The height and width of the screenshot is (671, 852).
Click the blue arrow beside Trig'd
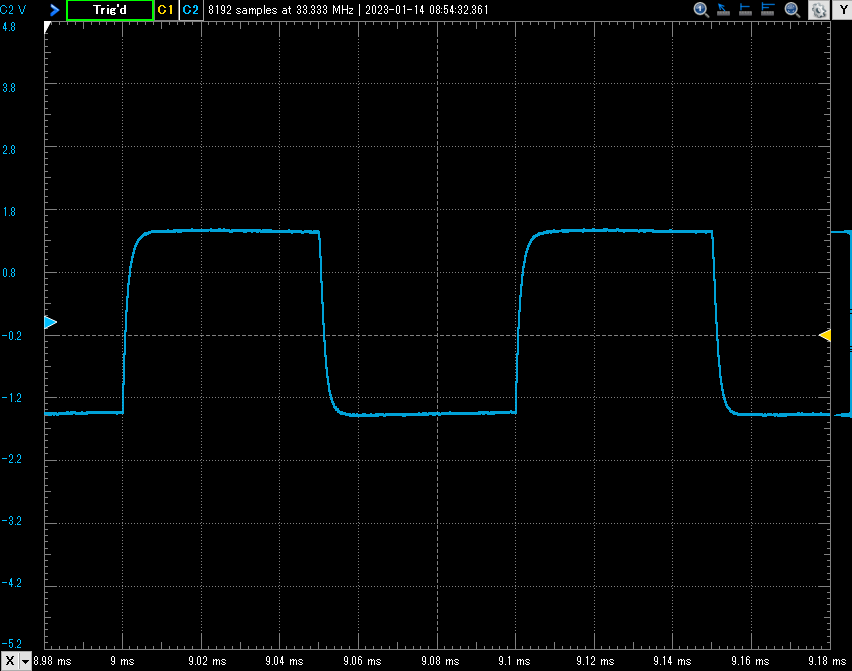(54, 10)
